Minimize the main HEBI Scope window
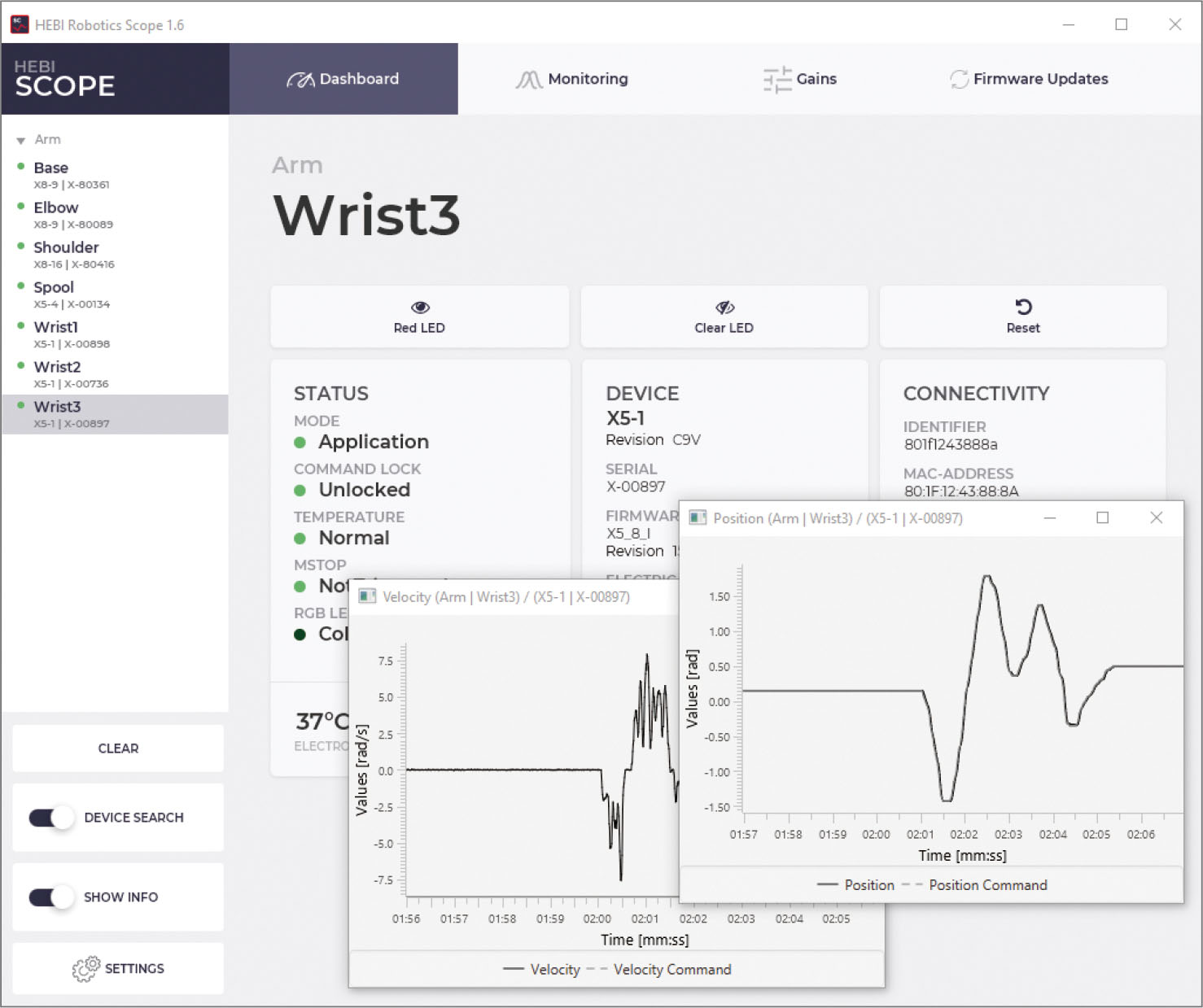 tap(1069, 24)
